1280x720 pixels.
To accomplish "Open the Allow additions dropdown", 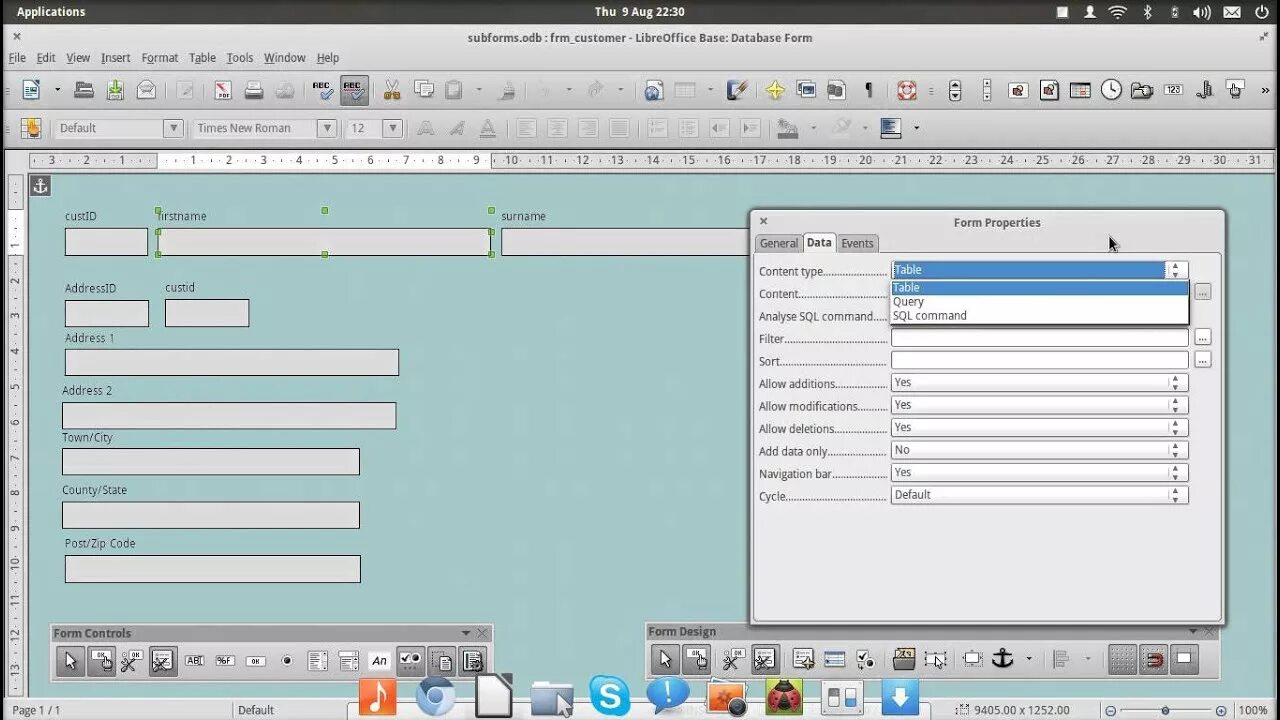I will [1039, 383].
